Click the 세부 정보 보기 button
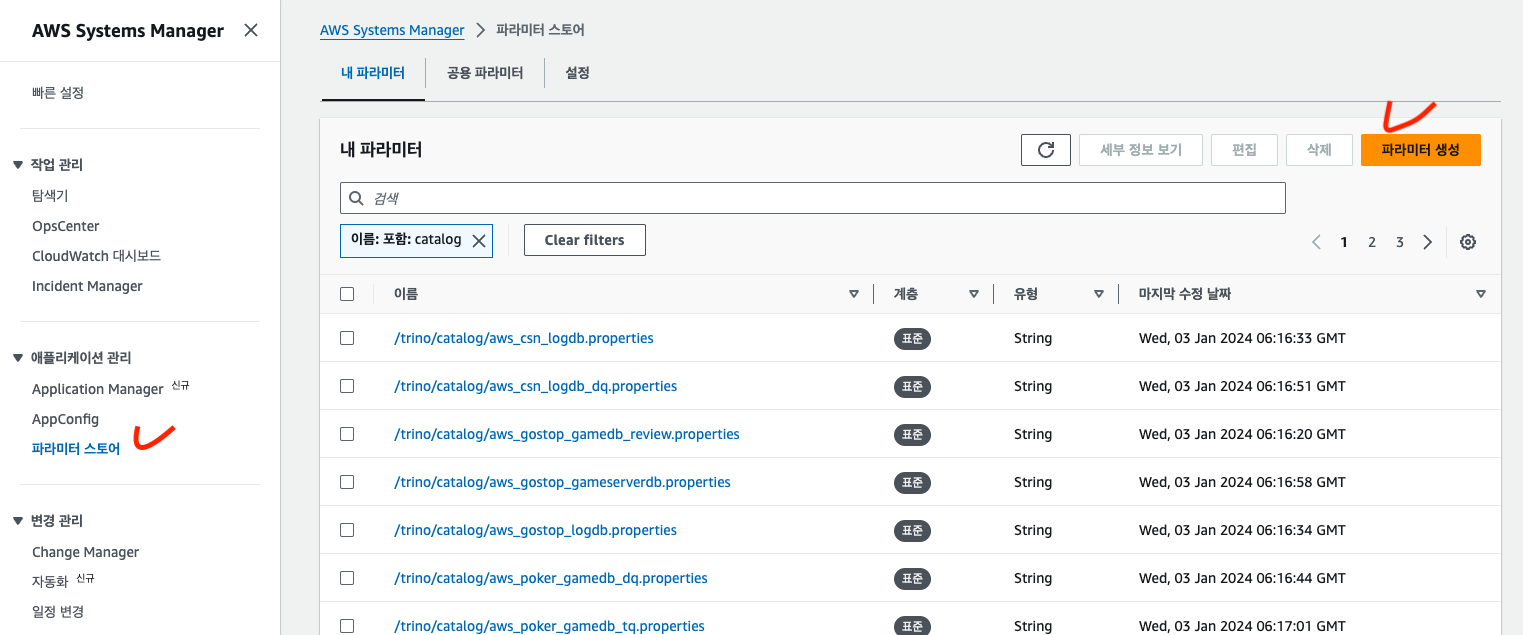1523x635 pixels. (x=1141, y=150)
